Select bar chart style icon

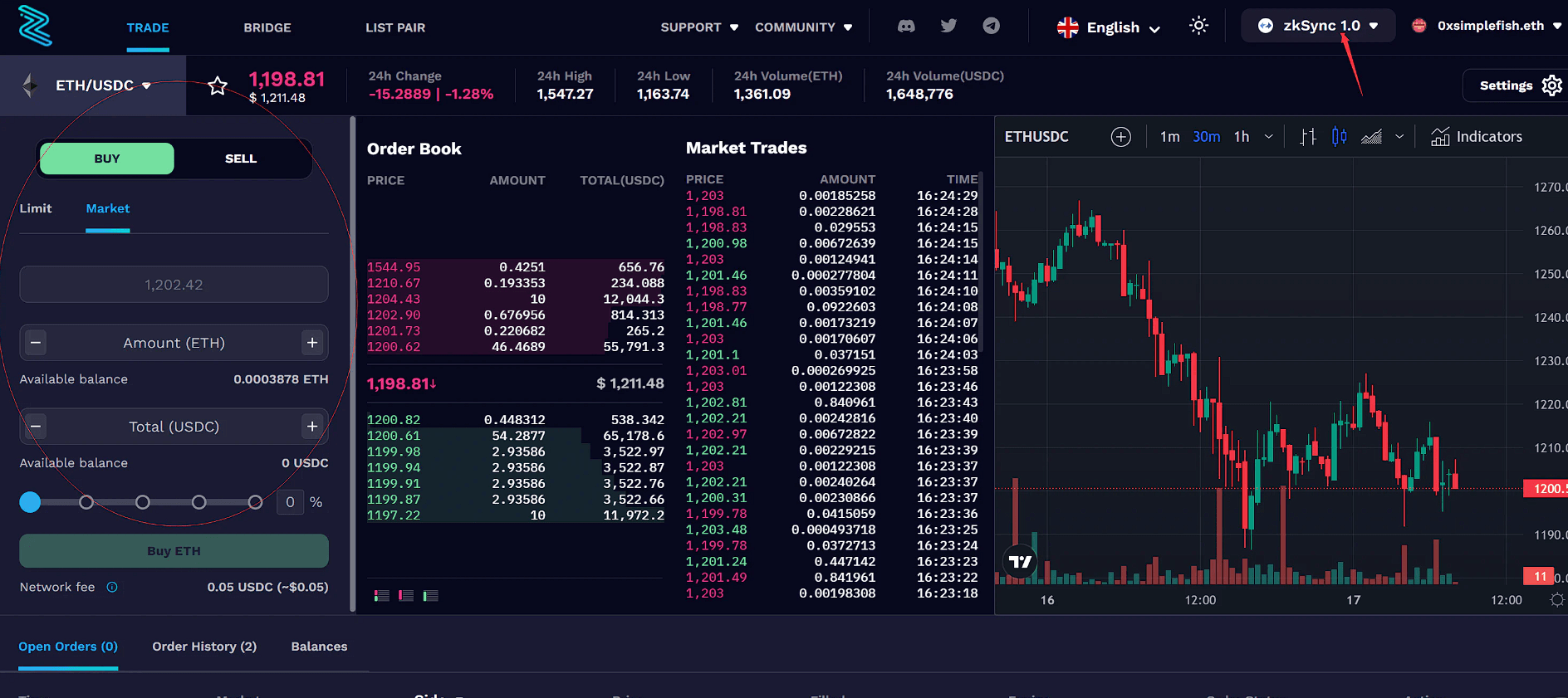coord(1308,137)
